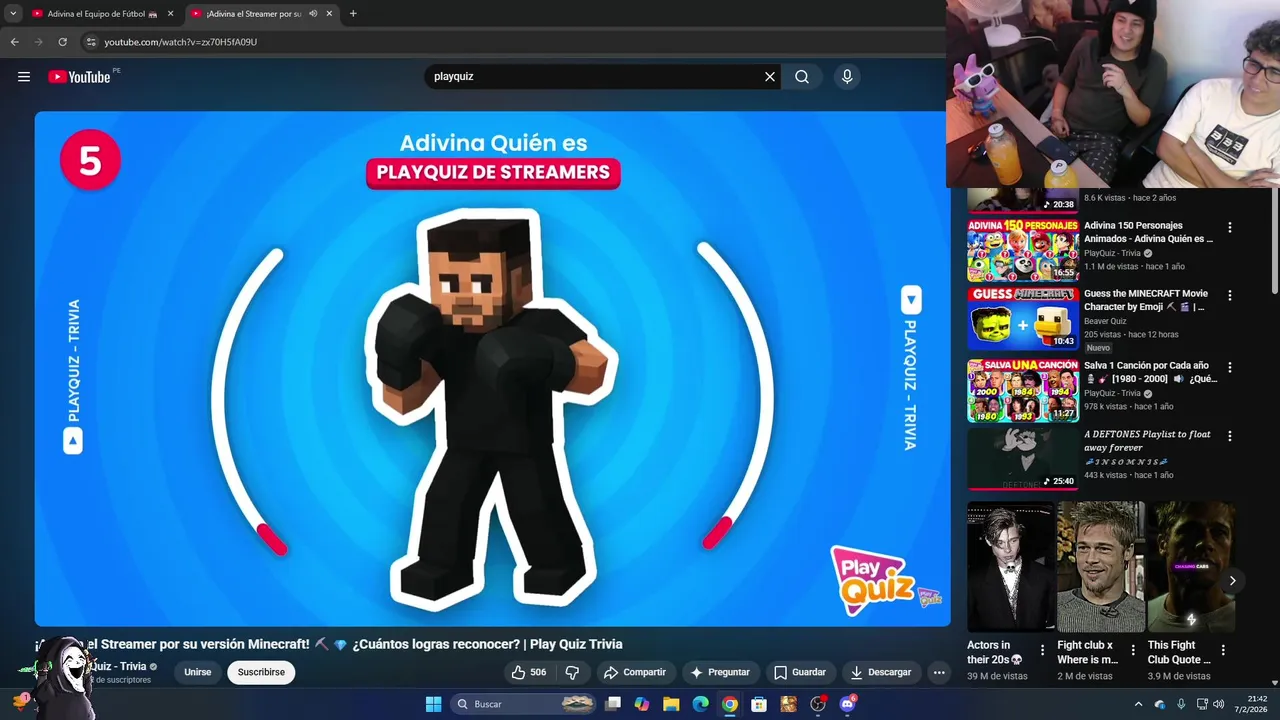The width and height of the screenshot is (1280, 720).
Task: Open options for Fight club x short
Action: click(x=1132, y=650)
